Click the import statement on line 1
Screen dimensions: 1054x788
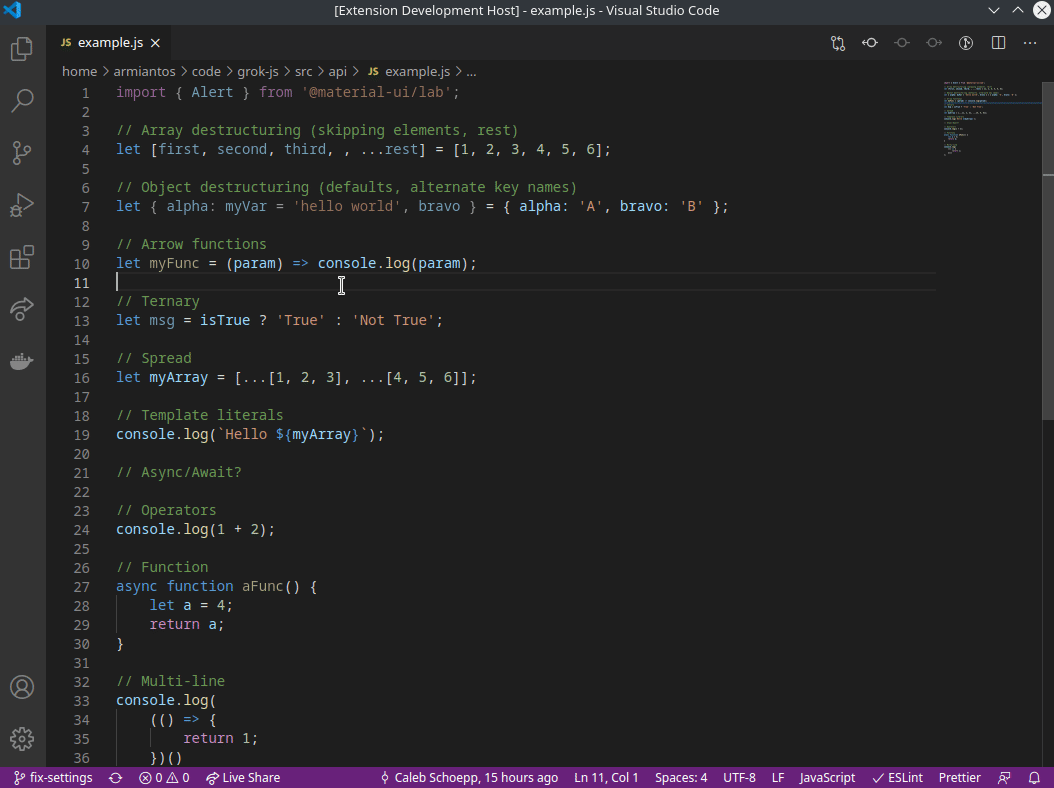288,92
